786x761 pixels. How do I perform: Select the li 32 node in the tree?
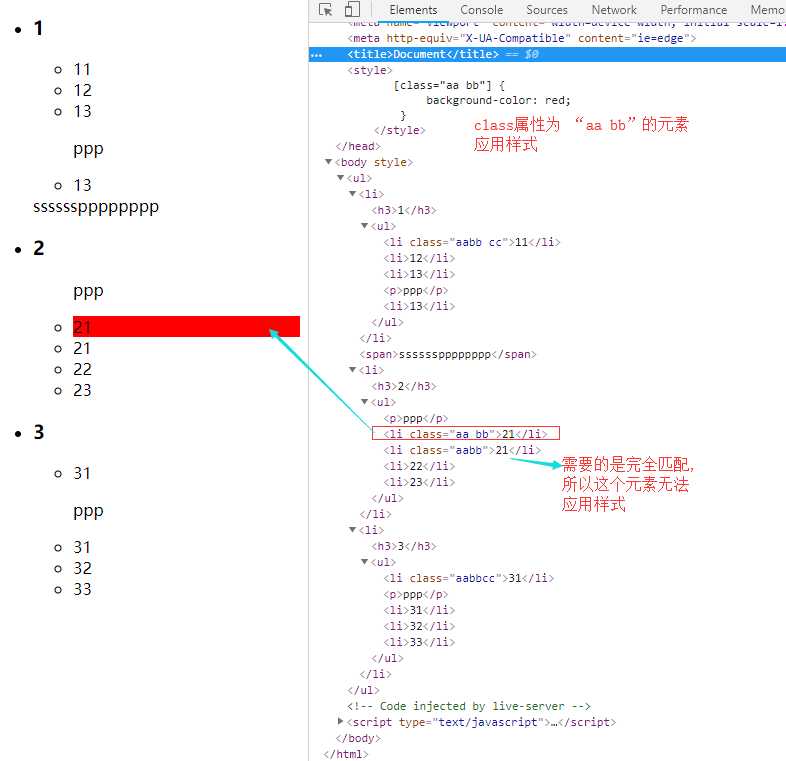(x=419, y=626)
